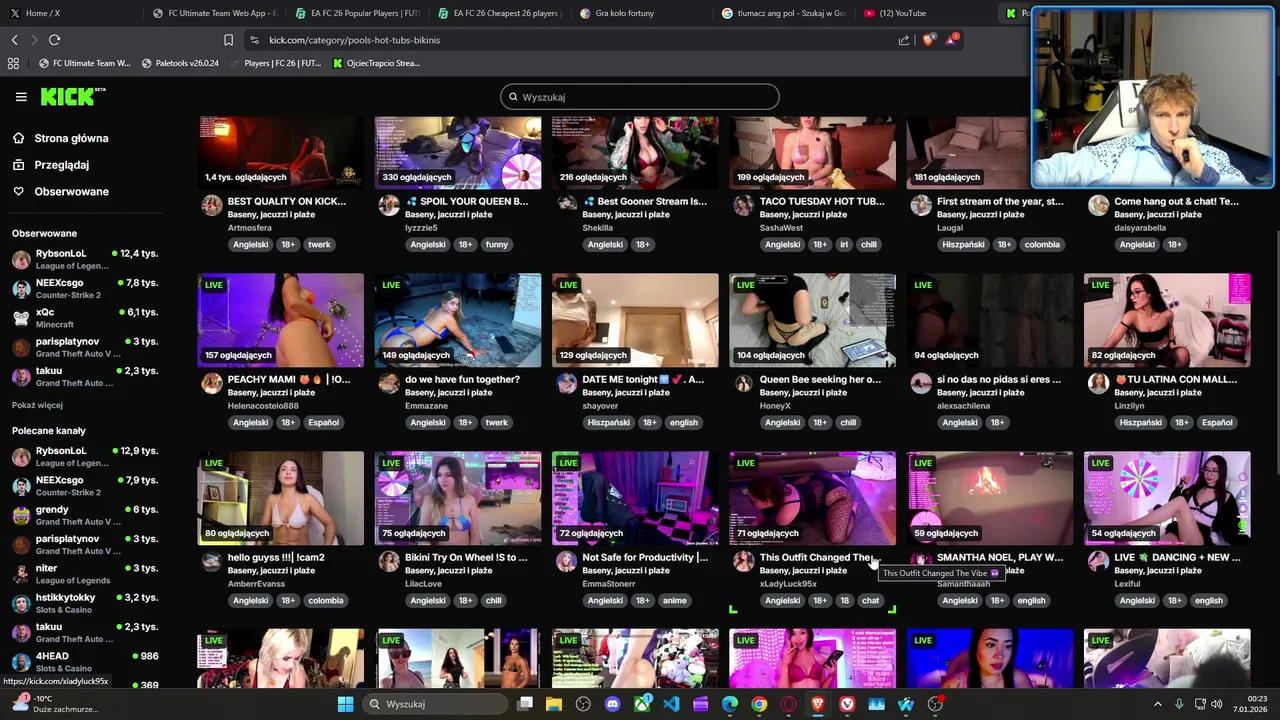This screenshot has height=720, width=1280.
Task: Open Google Chrome from taskbar
Action: [759, 704]
